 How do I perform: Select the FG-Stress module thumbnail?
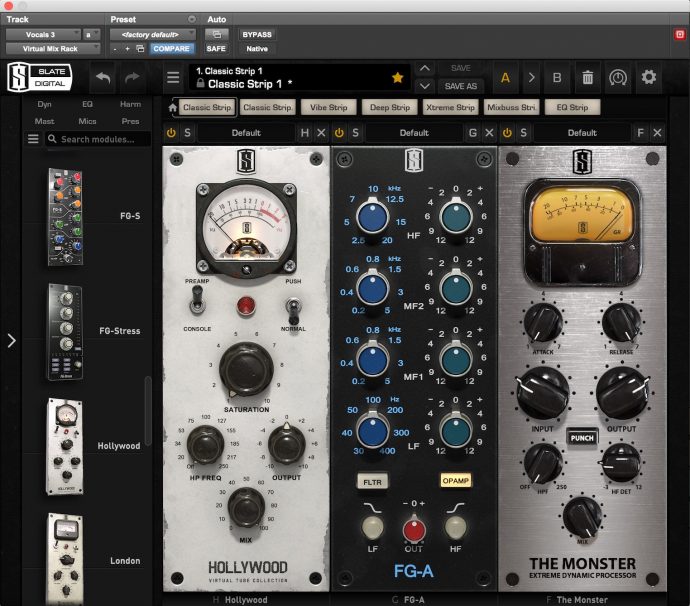[65, 331]
